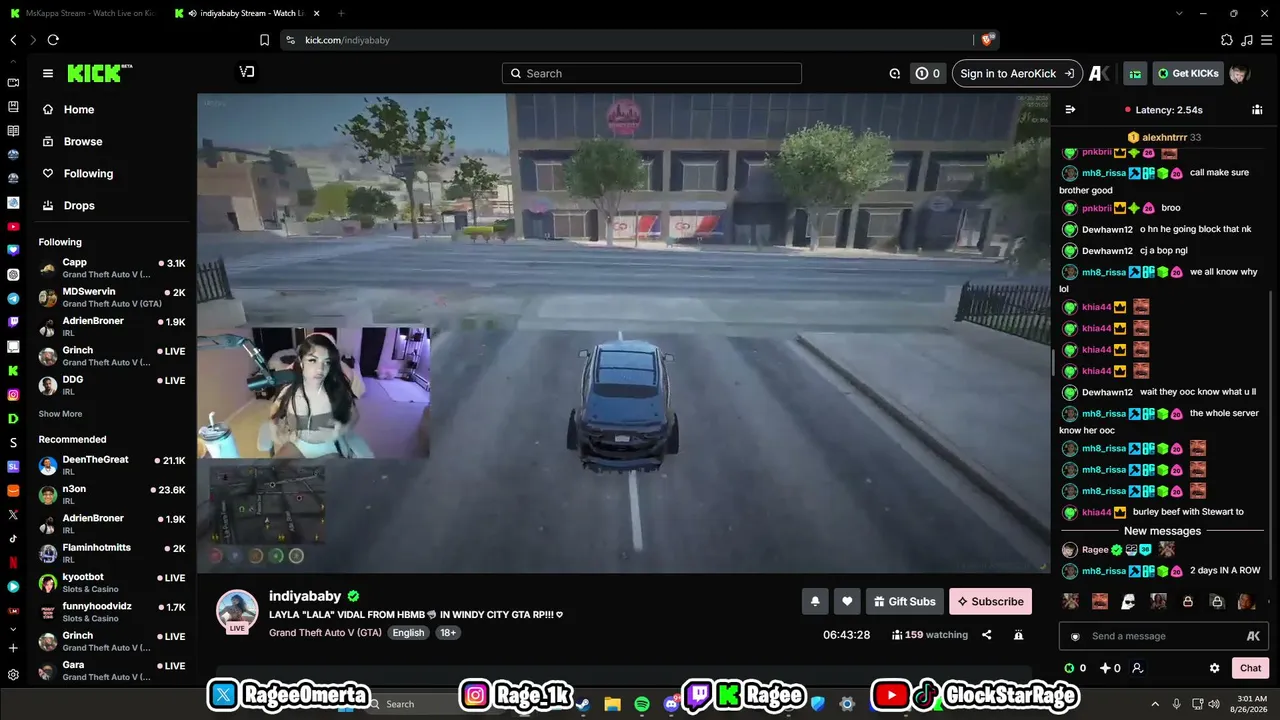This screenshot has height=720, width=1280.
Task: Click the browser back arrow
Action: click(x=13, y=40)
